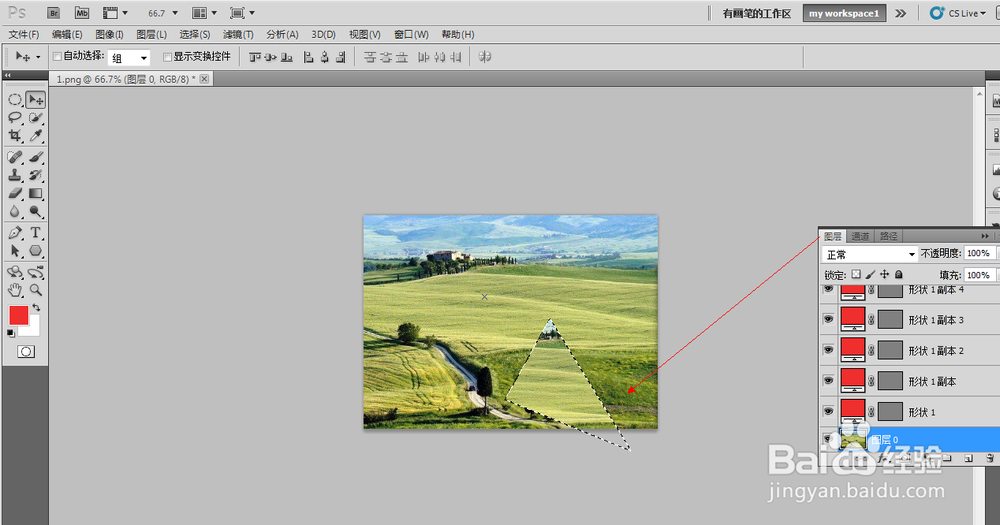Switch to the 通道 tab
The image size is (1000, 525).
coord(860,236)
